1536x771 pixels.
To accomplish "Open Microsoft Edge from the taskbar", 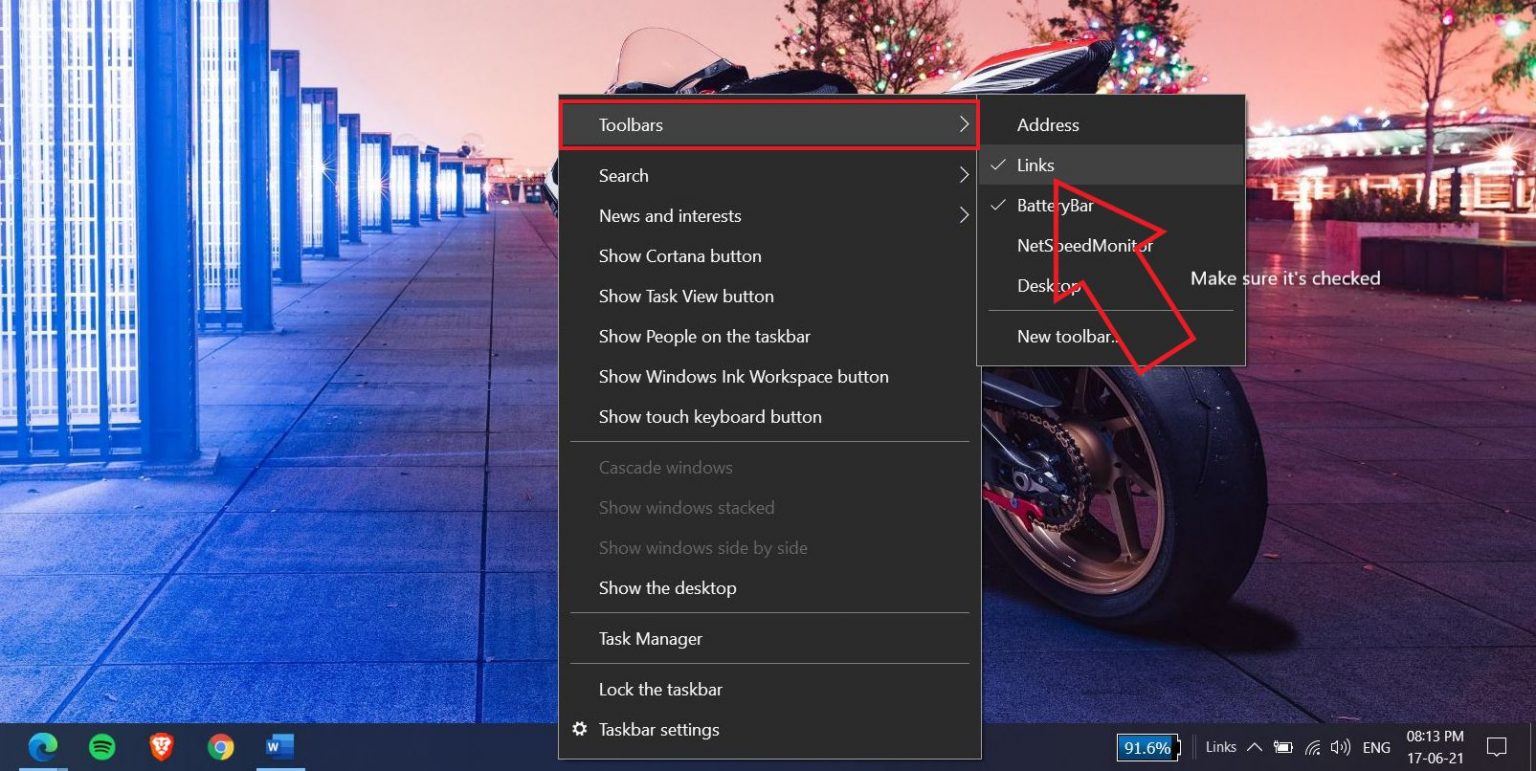I will pyautogui.click(x=41, y=746).
